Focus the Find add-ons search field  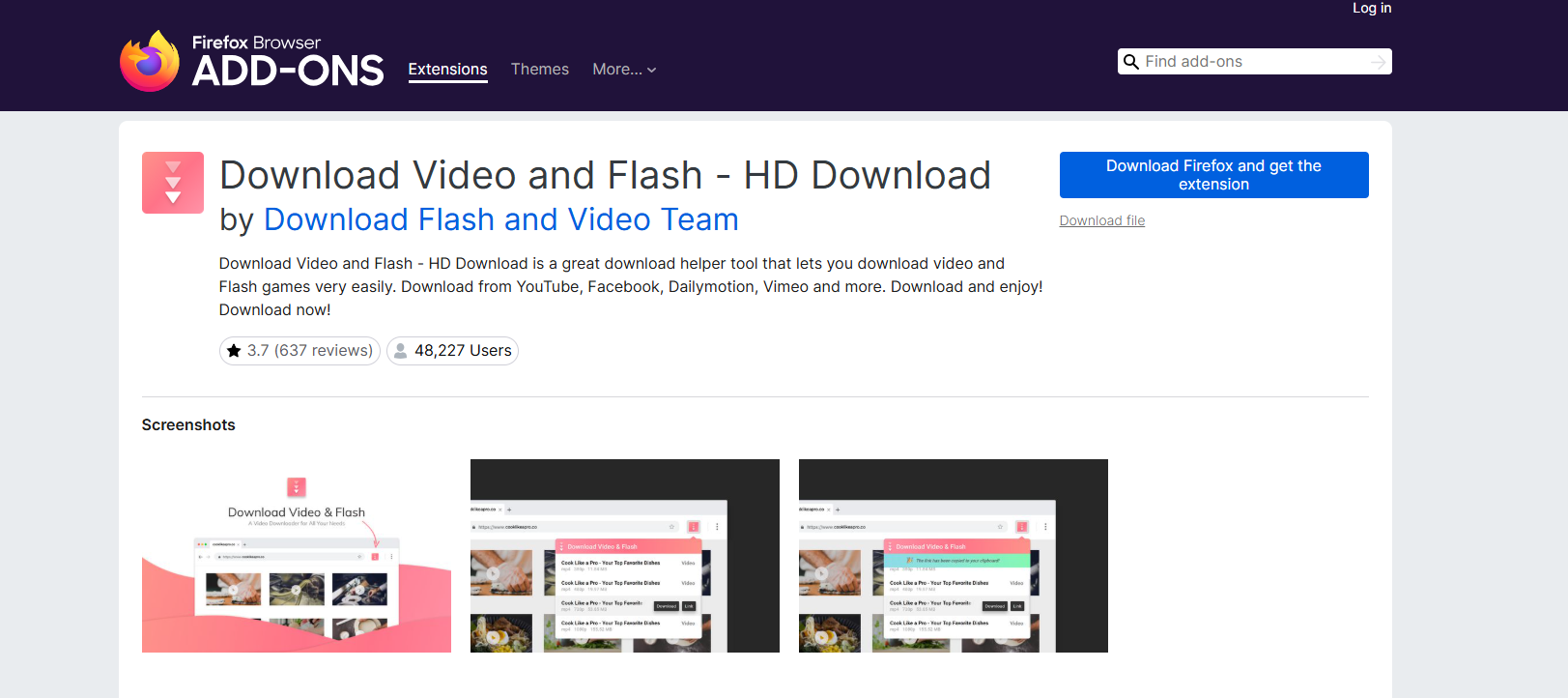point(1254,62)
